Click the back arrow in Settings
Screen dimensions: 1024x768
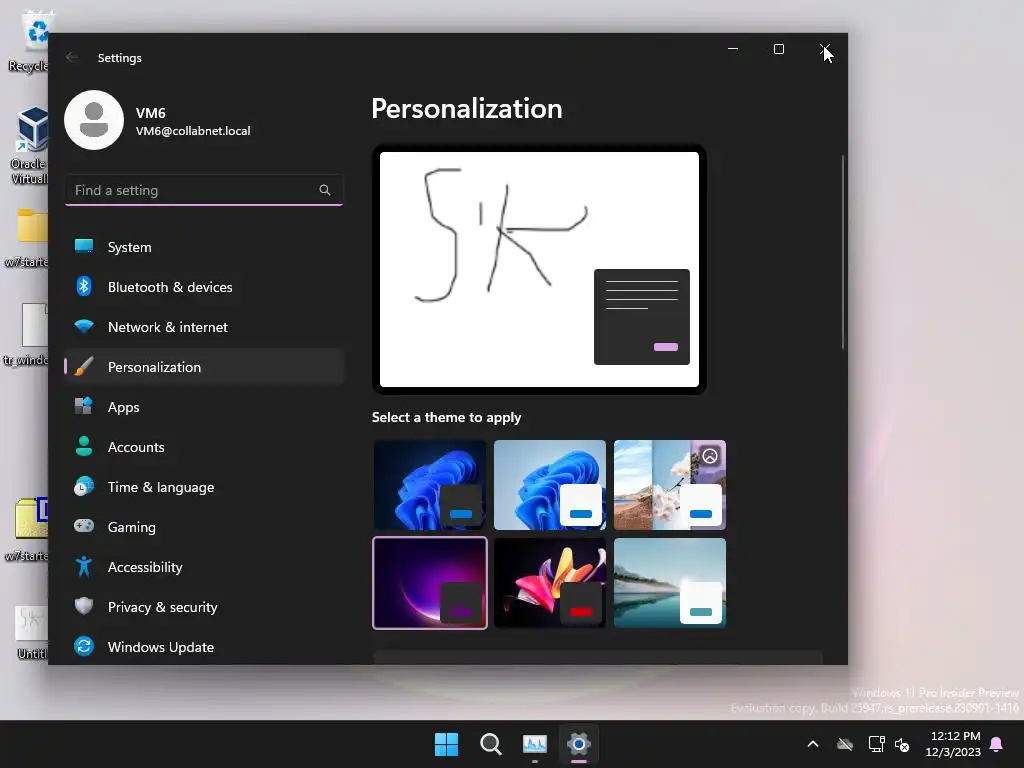[72, 57]
